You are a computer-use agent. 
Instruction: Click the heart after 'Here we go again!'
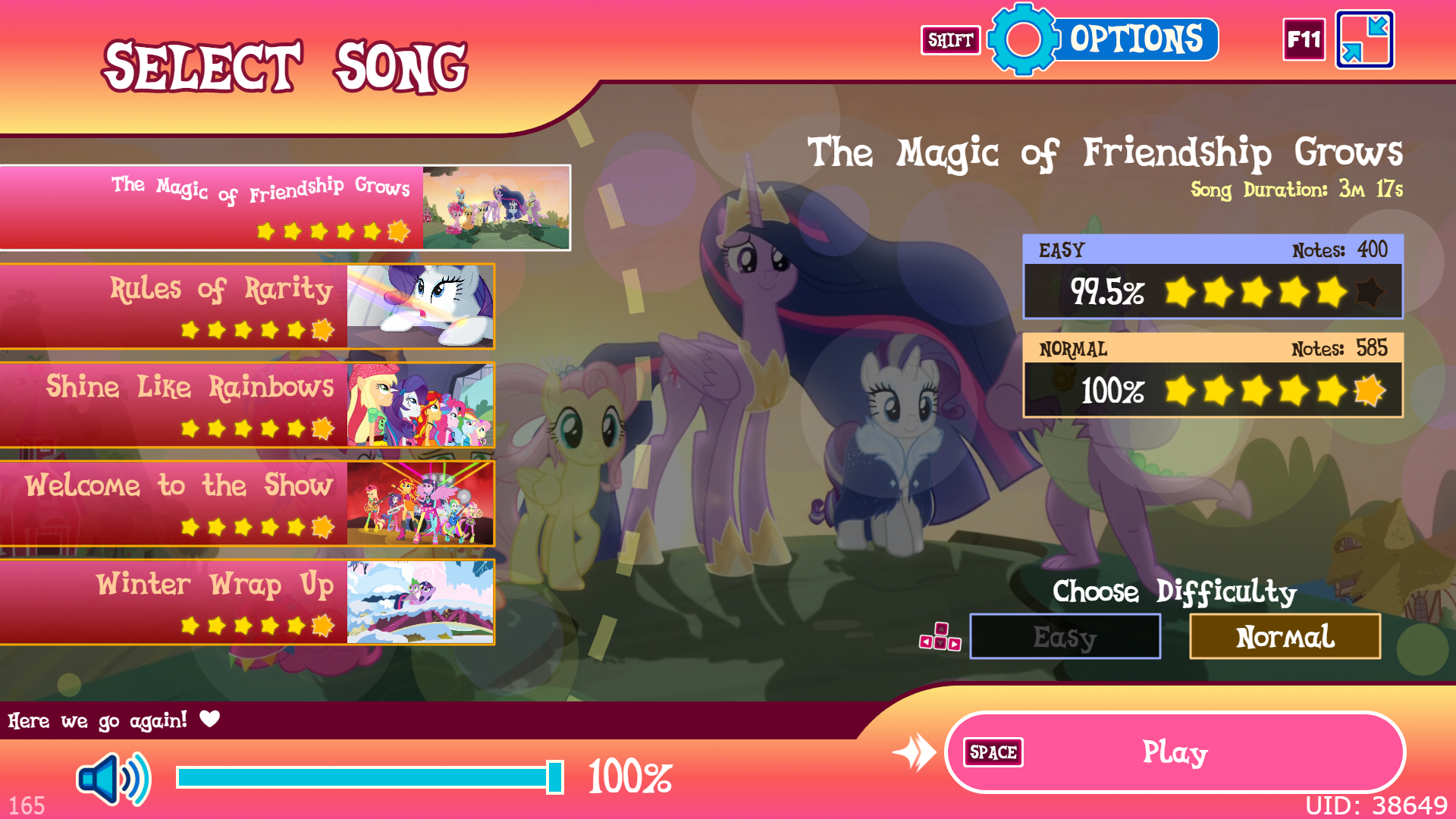point(210,718)
